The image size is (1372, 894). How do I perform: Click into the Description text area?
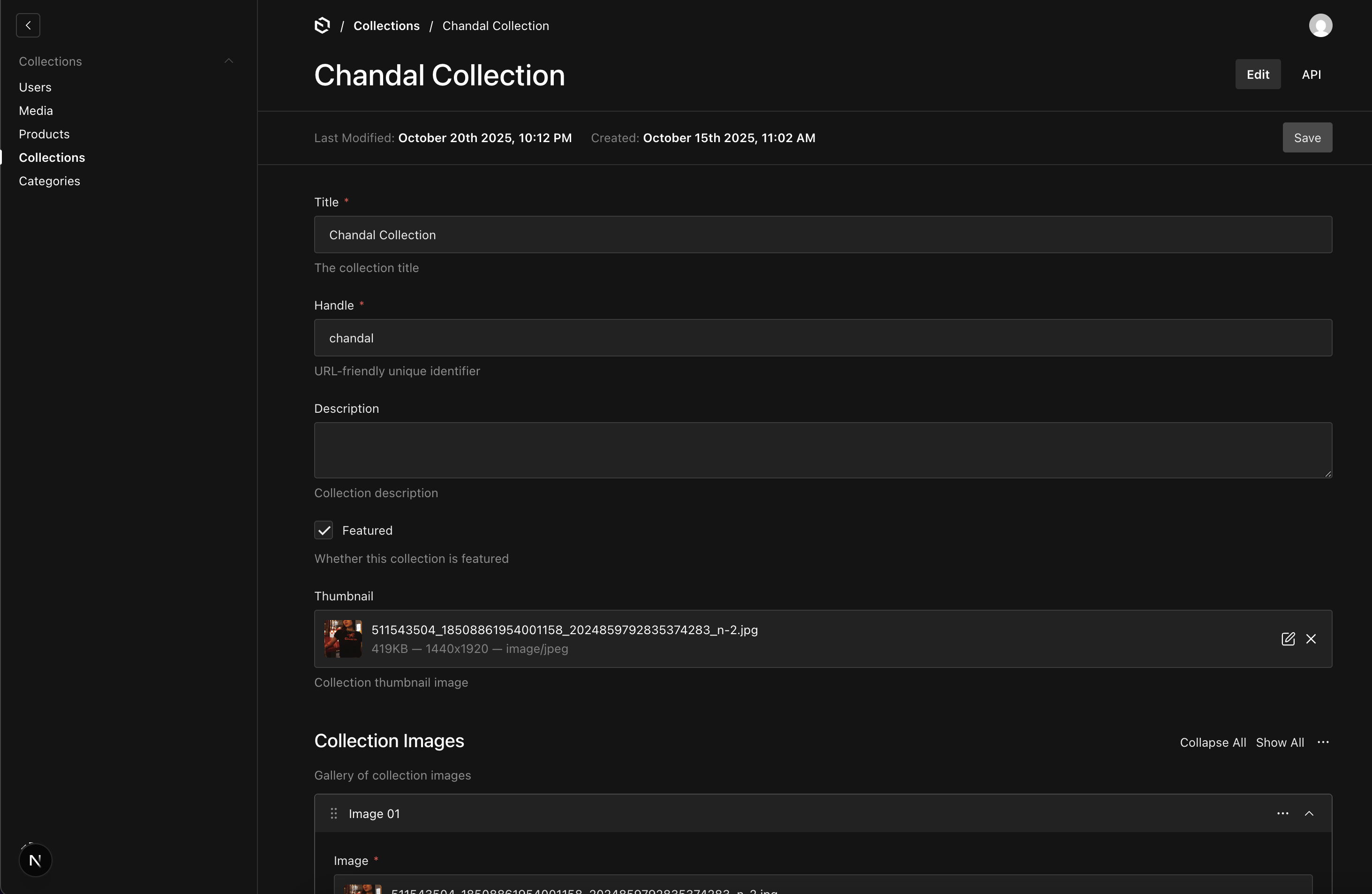(822, 450)
